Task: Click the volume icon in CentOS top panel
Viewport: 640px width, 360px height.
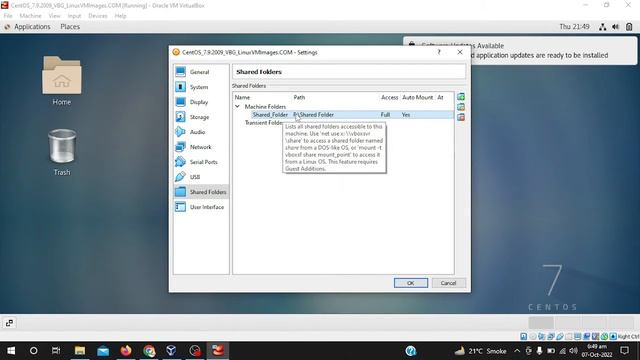Action: [x=616, y=27]
